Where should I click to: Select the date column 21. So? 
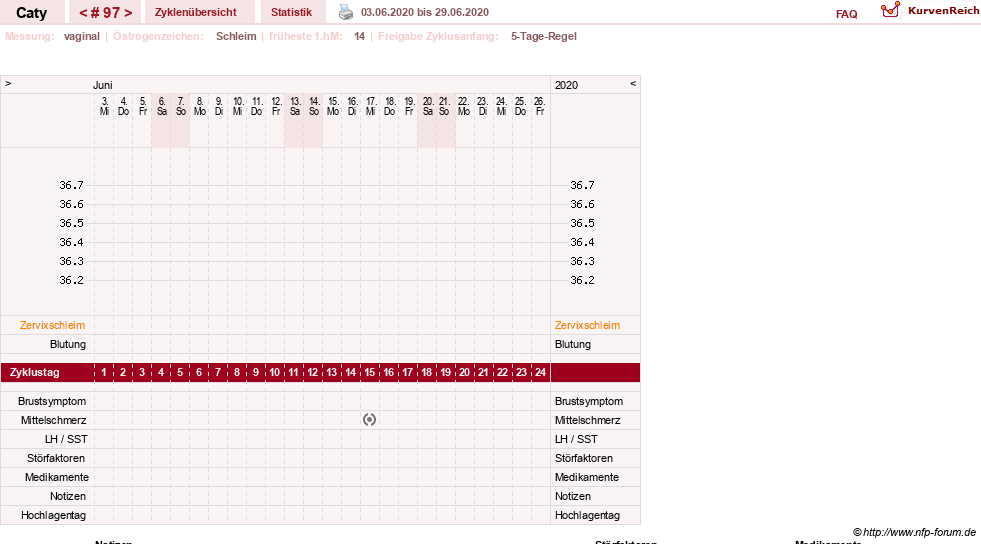click(444, 106)
